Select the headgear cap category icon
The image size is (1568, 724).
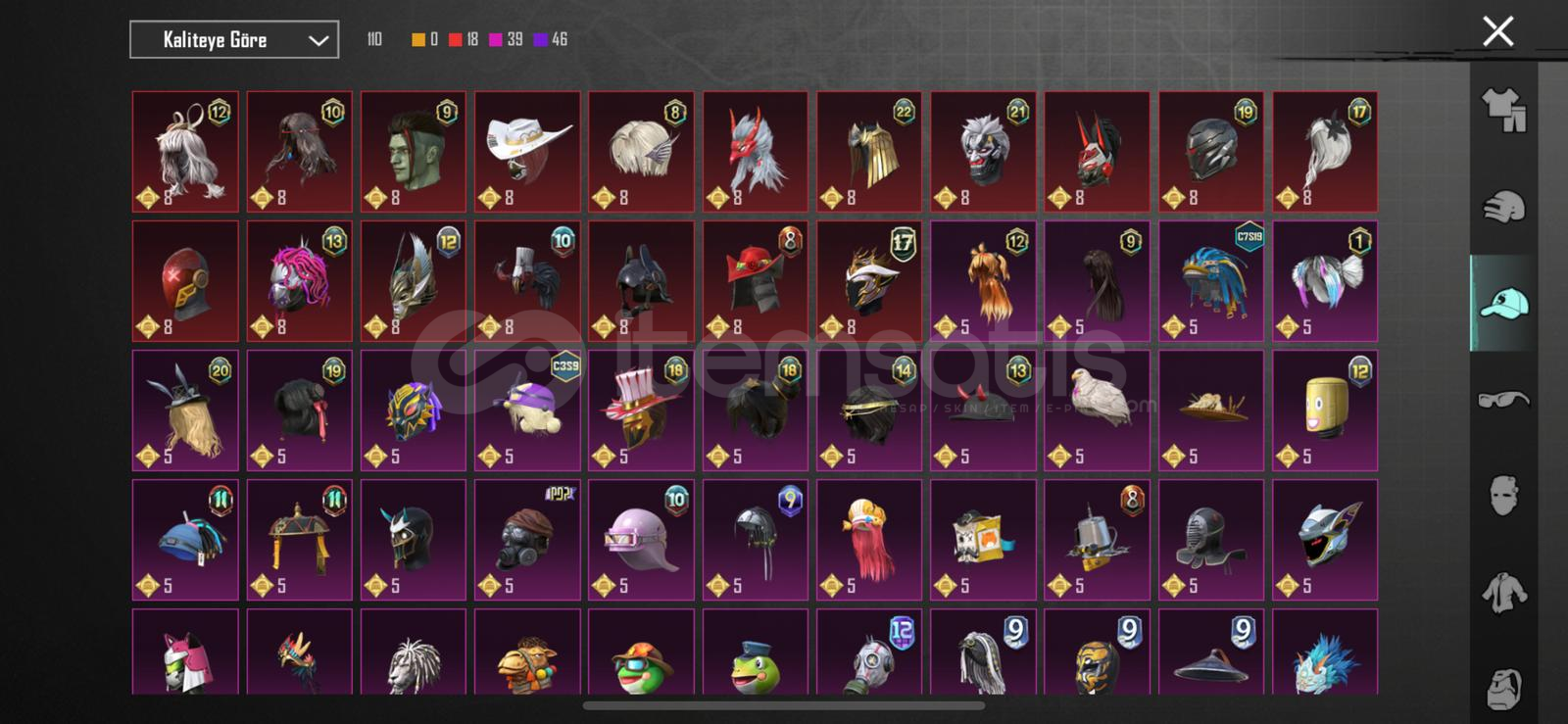coord(1503,303)
